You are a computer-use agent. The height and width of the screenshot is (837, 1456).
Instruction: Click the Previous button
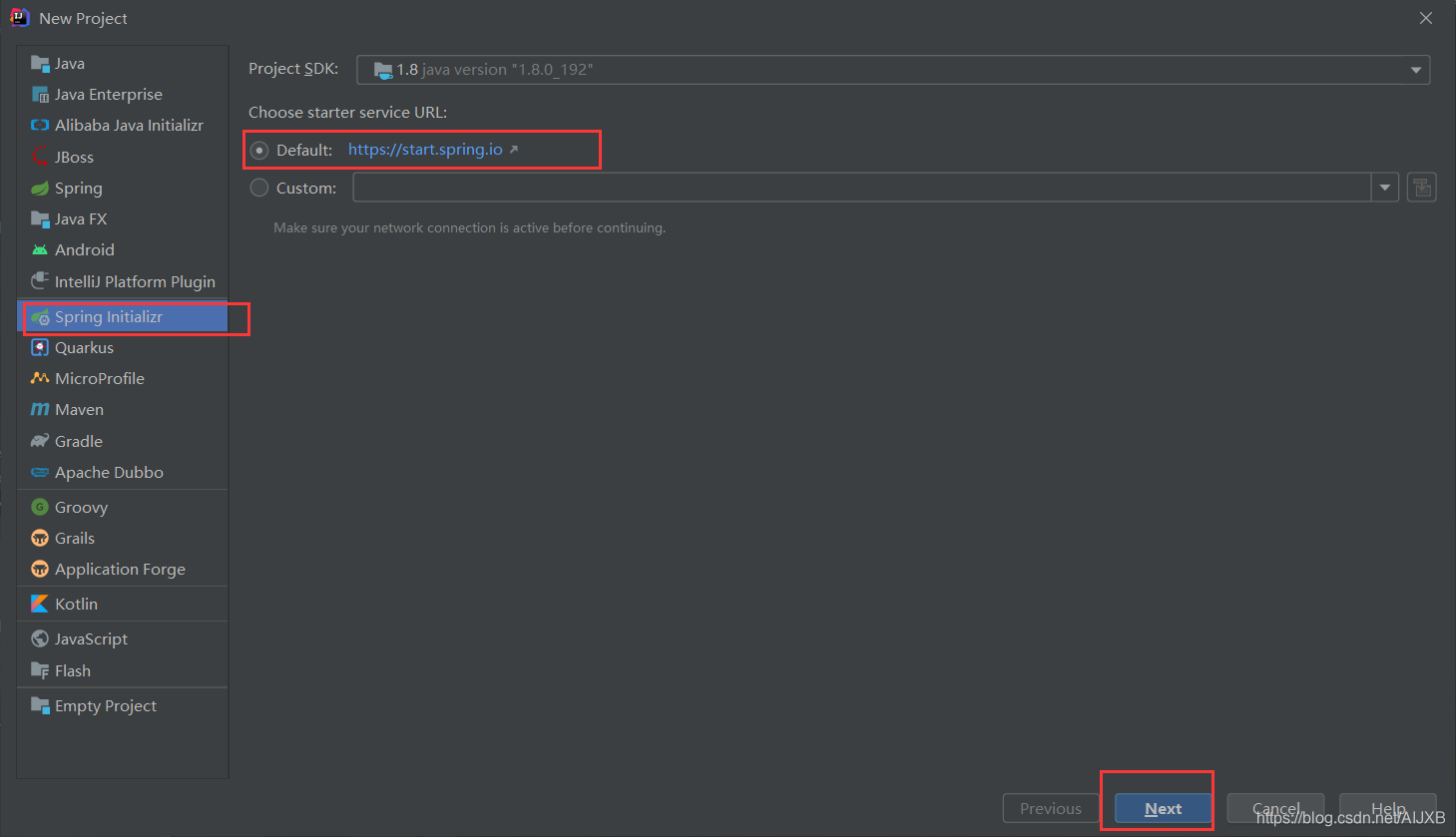coord(1051,809)
